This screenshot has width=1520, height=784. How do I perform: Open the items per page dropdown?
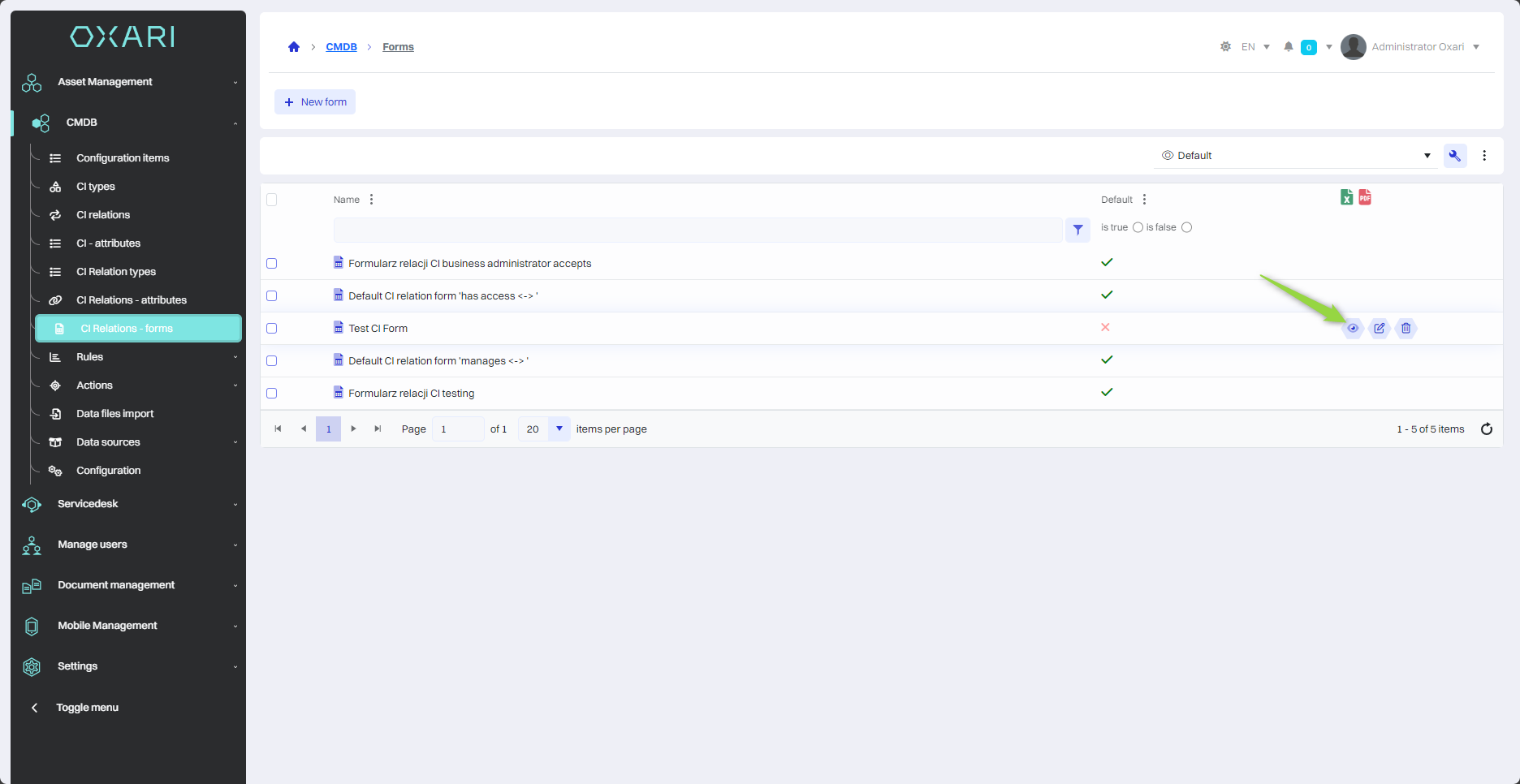(559, 429)
